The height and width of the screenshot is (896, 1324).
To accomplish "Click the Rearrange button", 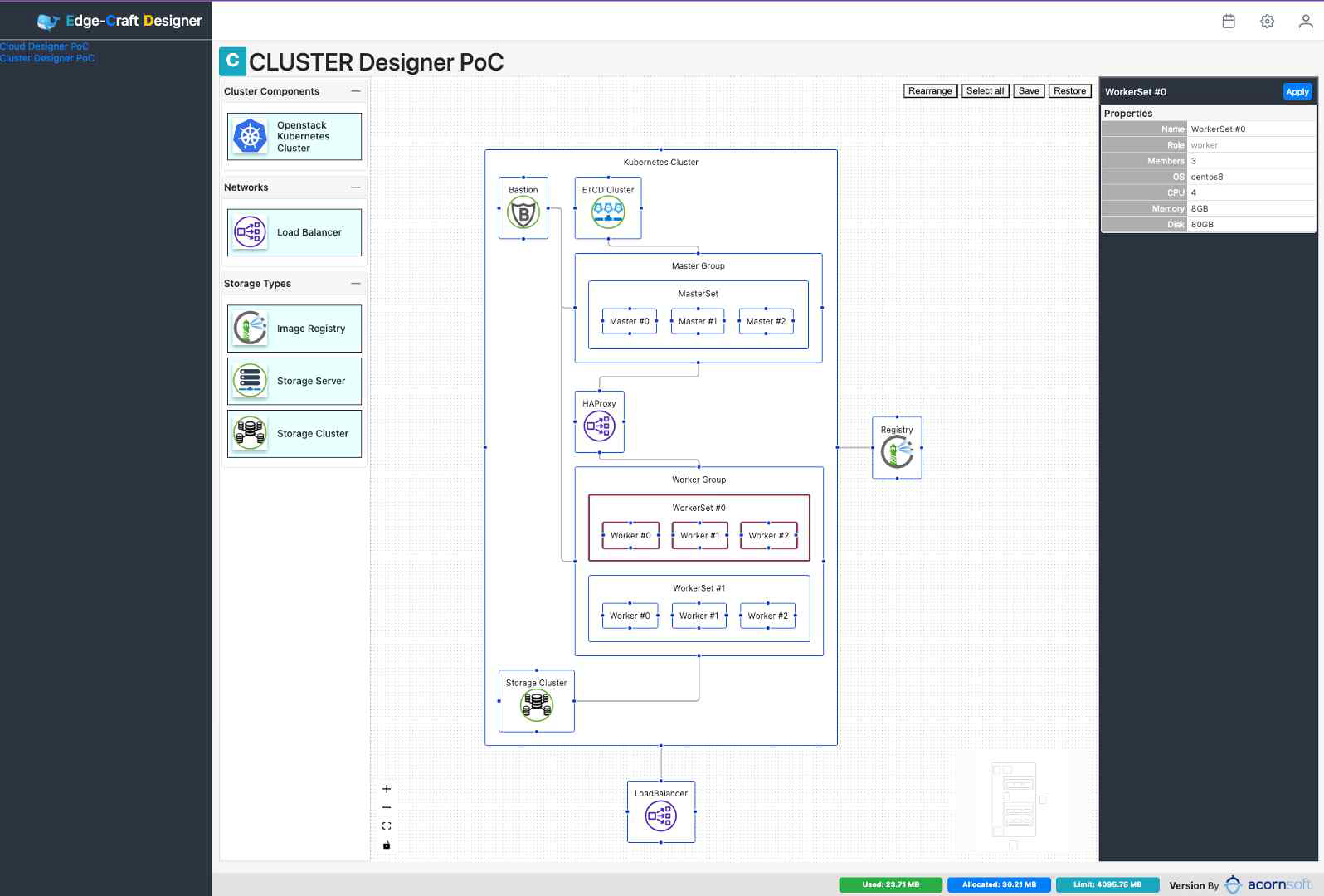I will [x=930, y=91].
